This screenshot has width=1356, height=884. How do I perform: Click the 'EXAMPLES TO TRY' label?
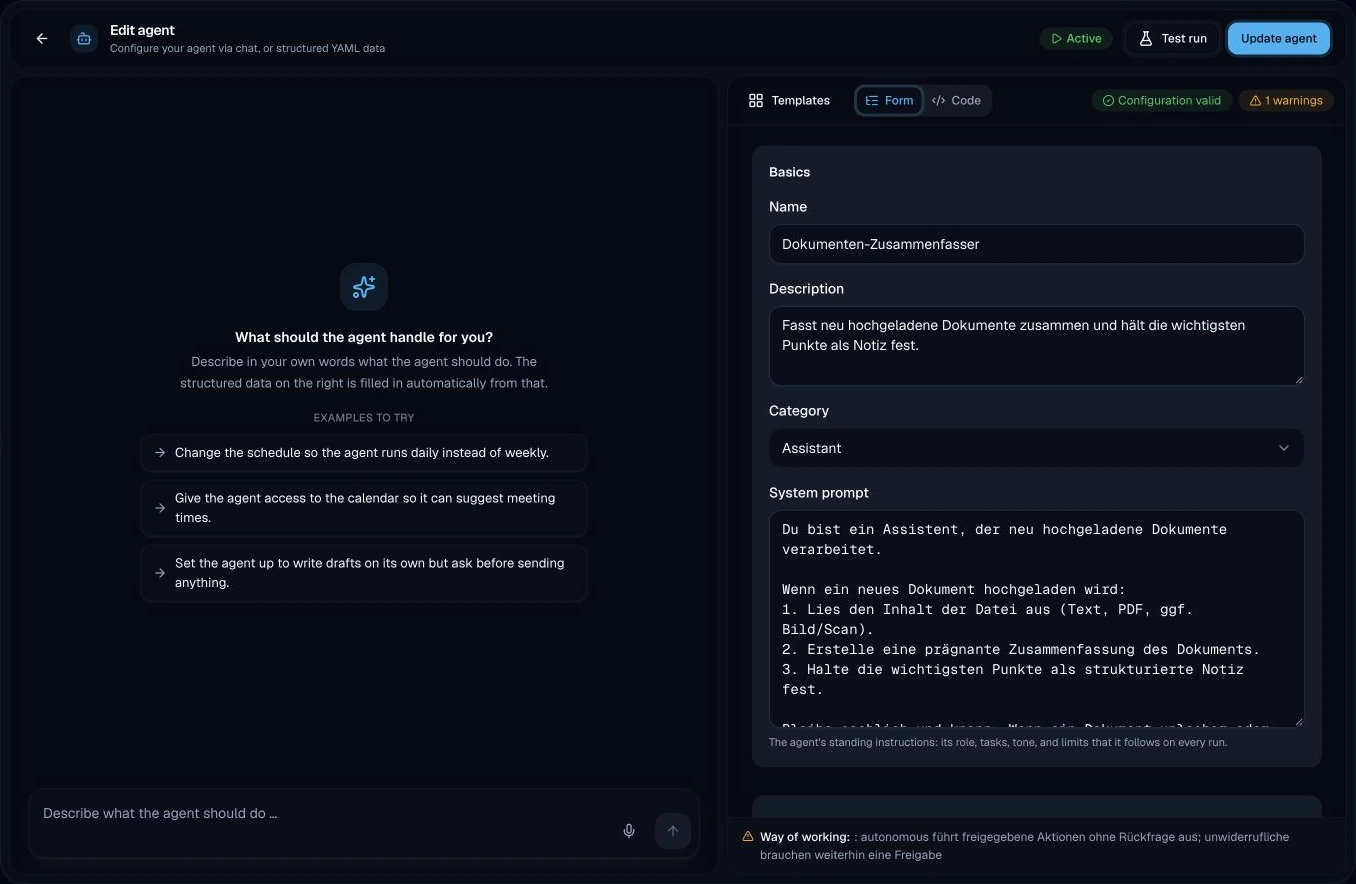pyautogui.click(x=364, y=418)
